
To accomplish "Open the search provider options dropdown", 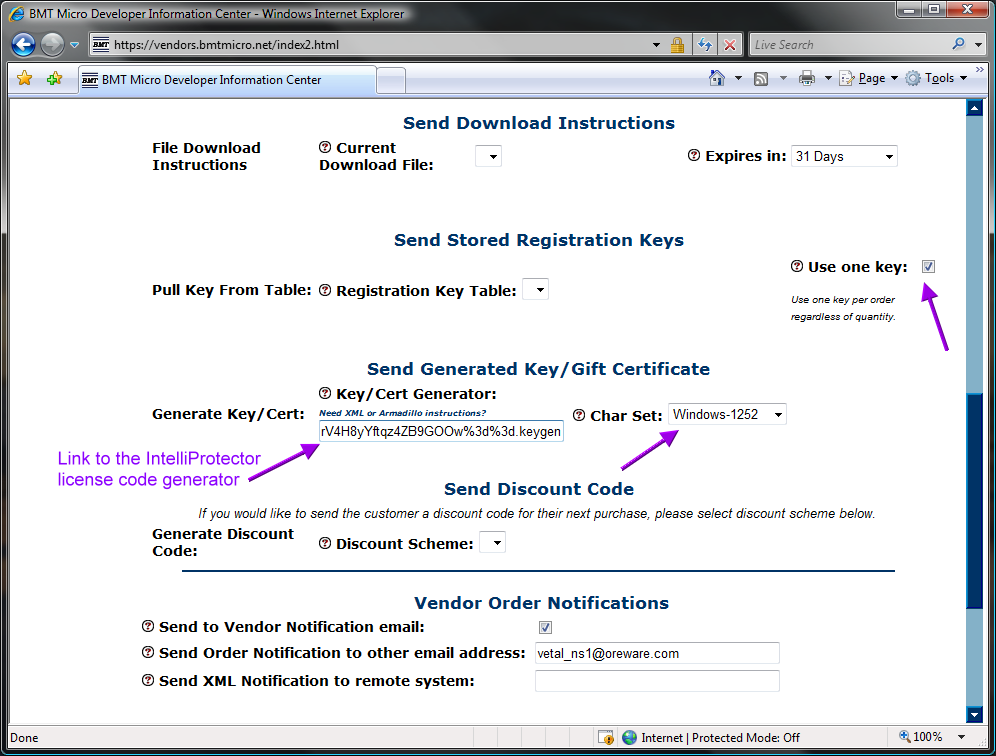I will point(978,45).
